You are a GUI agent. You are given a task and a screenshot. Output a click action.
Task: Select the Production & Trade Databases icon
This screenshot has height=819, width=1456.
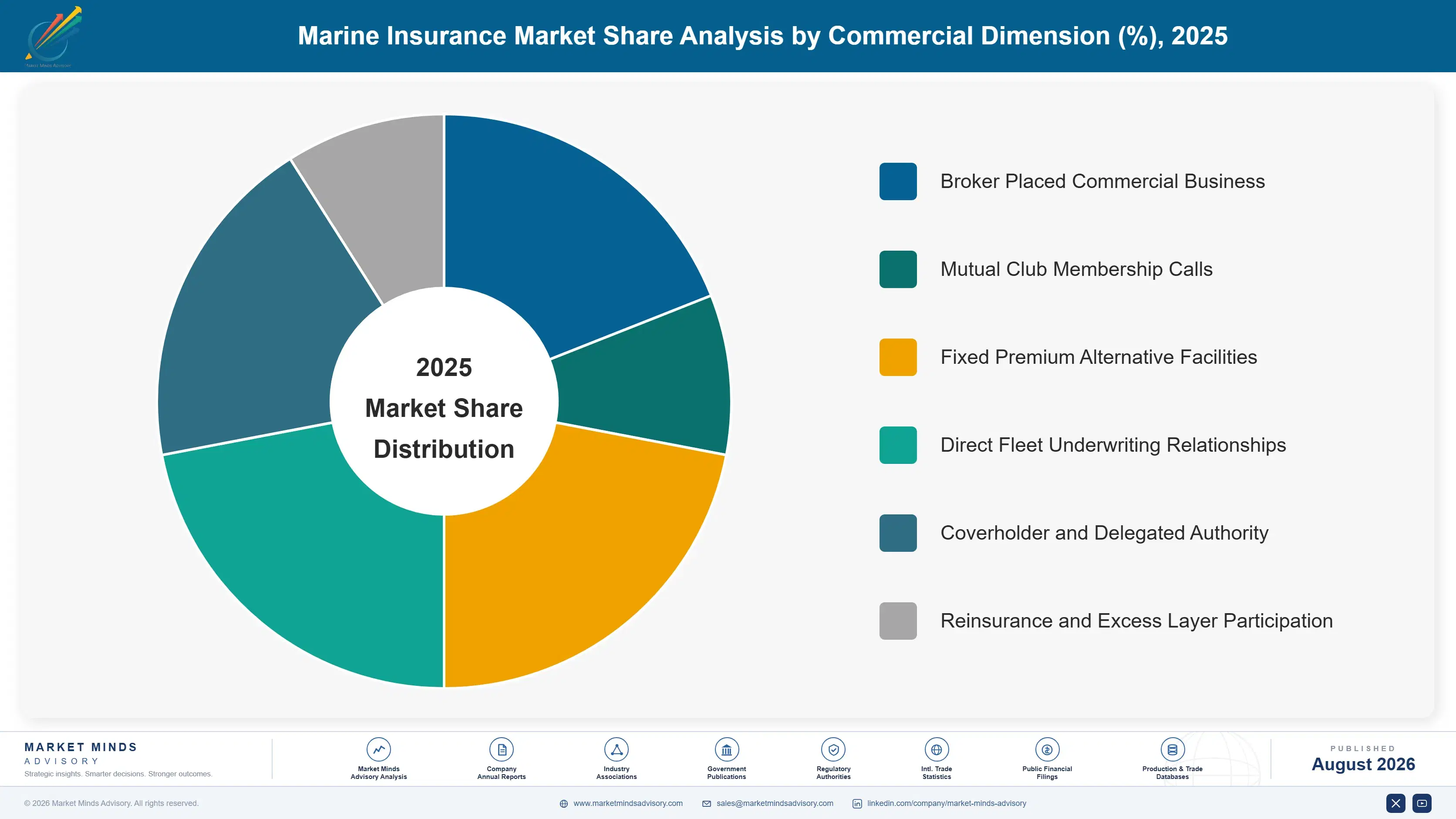(1172, 749)
